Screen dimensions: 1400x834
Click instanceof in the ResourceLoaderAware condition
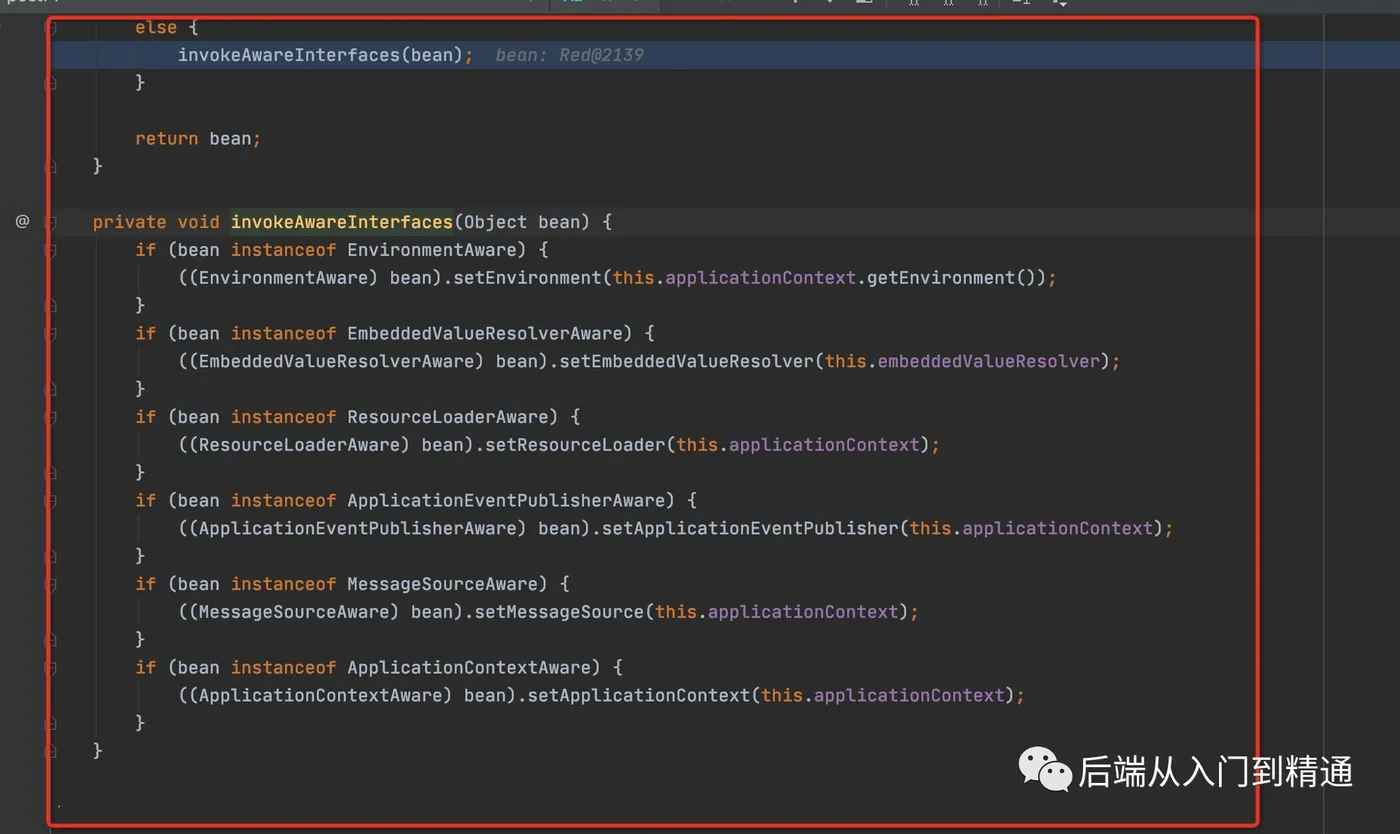pyautogui.click(x=283, y=417)
